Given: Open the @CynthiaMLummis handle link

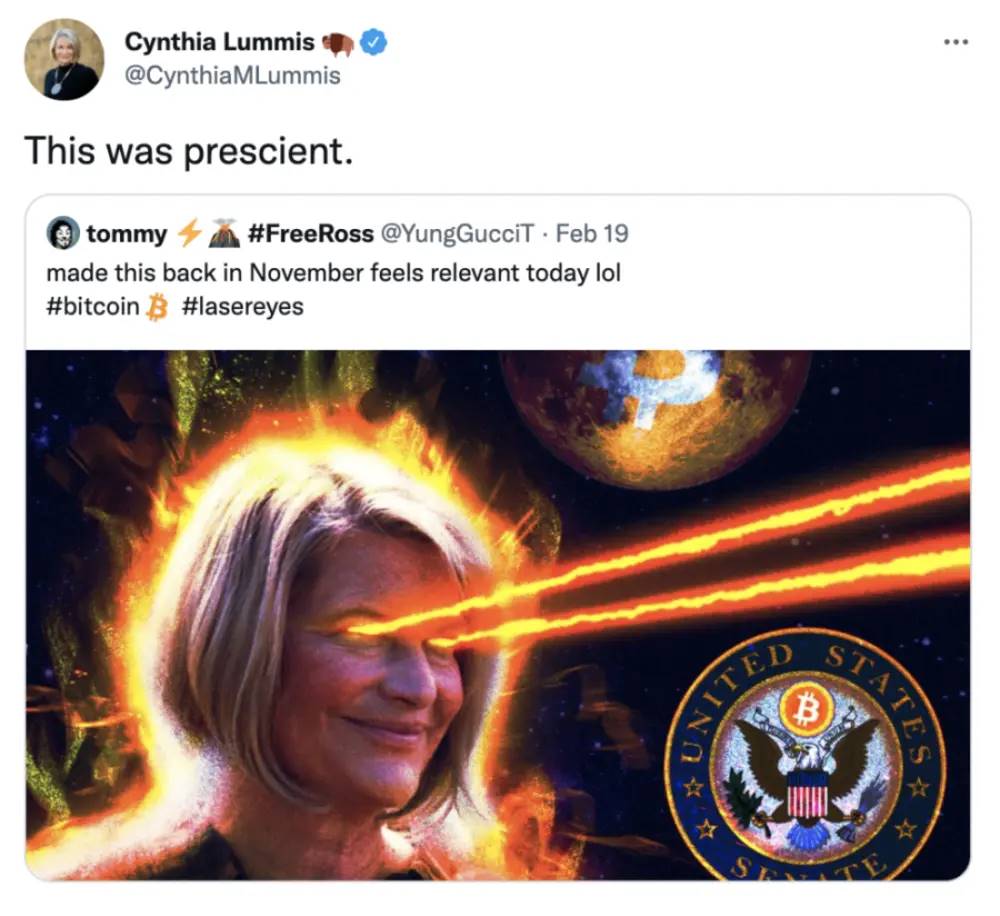Looking at the screenshot, I should [x=232, y=75].
